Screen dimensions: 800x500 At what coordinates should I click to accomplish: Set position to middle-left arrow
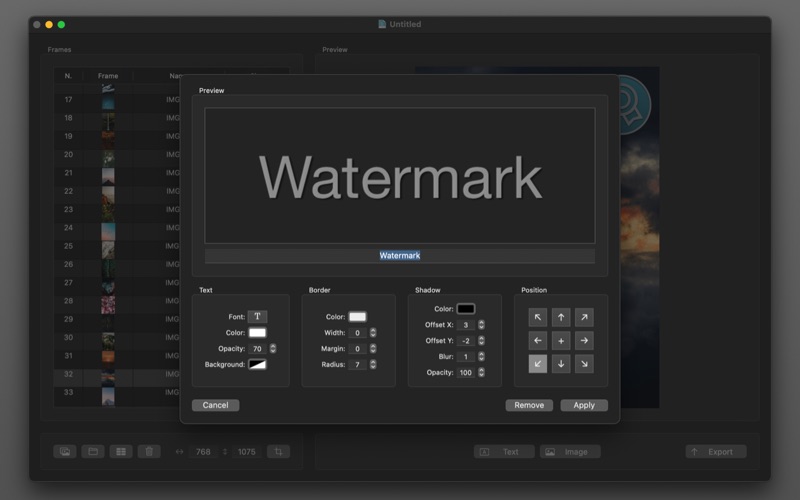pos(538,341)
